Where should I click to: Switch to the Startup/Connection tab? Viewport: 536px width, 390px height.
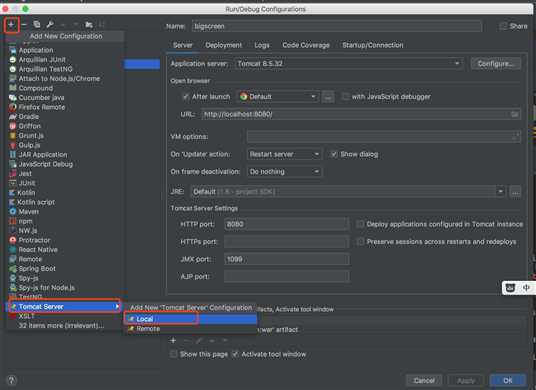(x=373, y=45)
